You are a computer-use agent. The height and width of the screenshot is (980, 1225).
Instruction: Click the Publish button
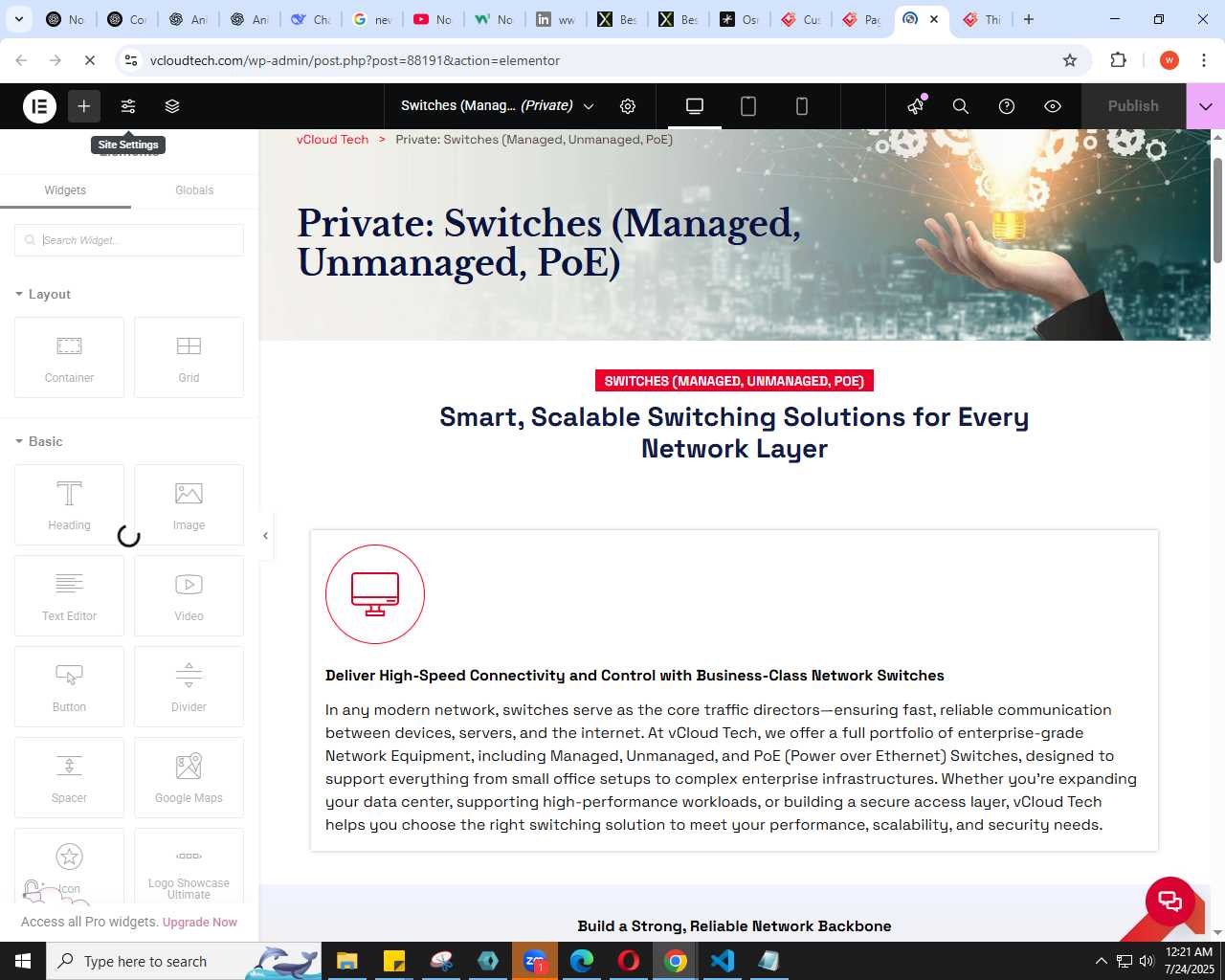click(1133, 106)
